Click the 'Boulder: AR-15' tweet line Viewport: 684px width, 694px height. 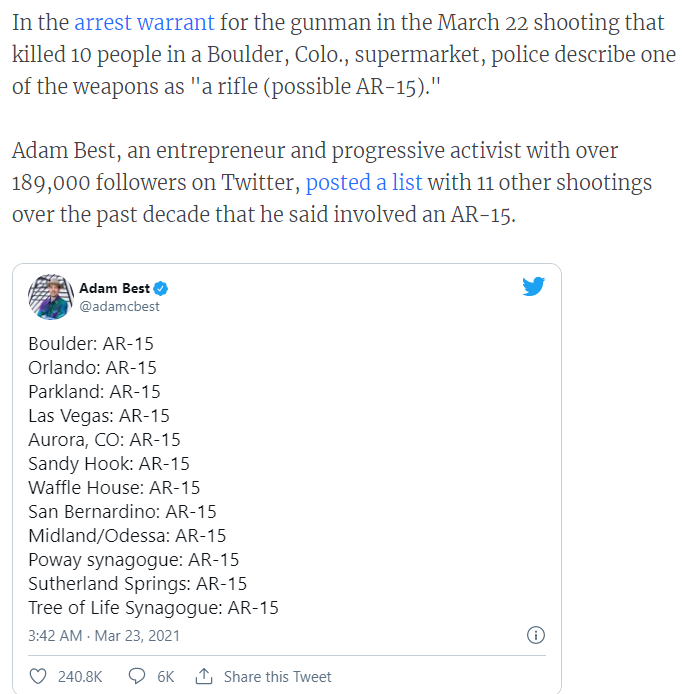[91, 344]
